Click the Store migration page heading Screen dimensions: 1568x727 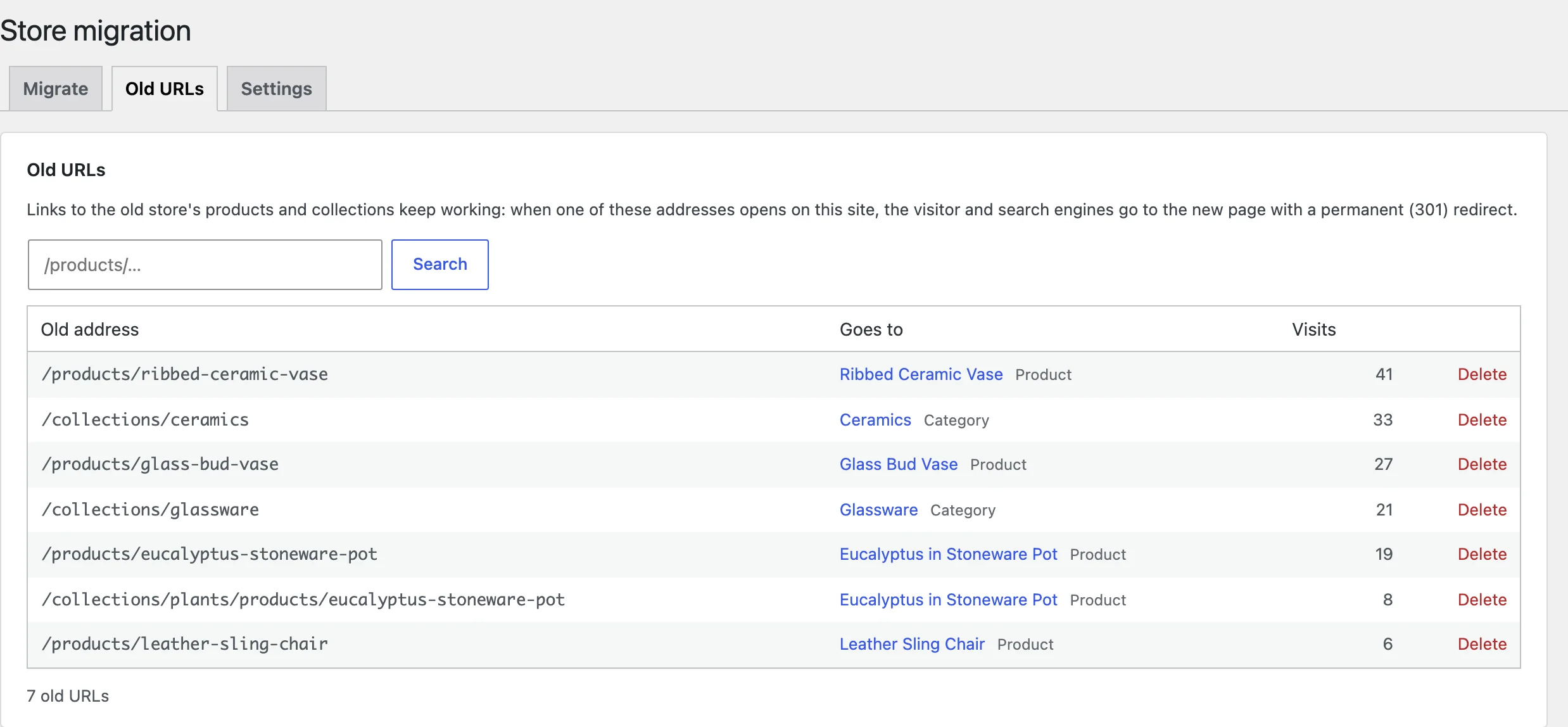(x=96, y=30)
